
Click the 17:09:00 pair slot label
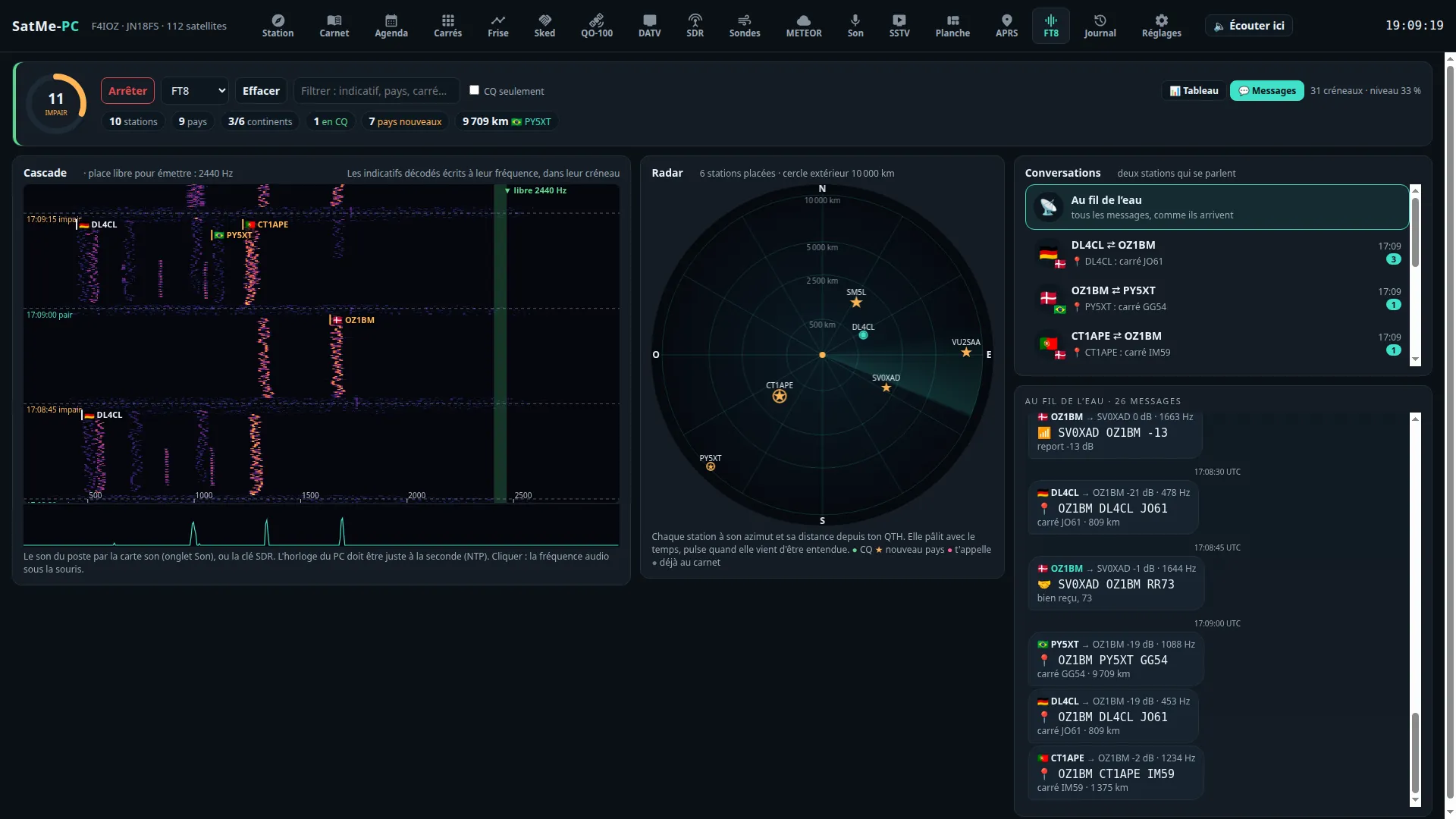point(50,315)
